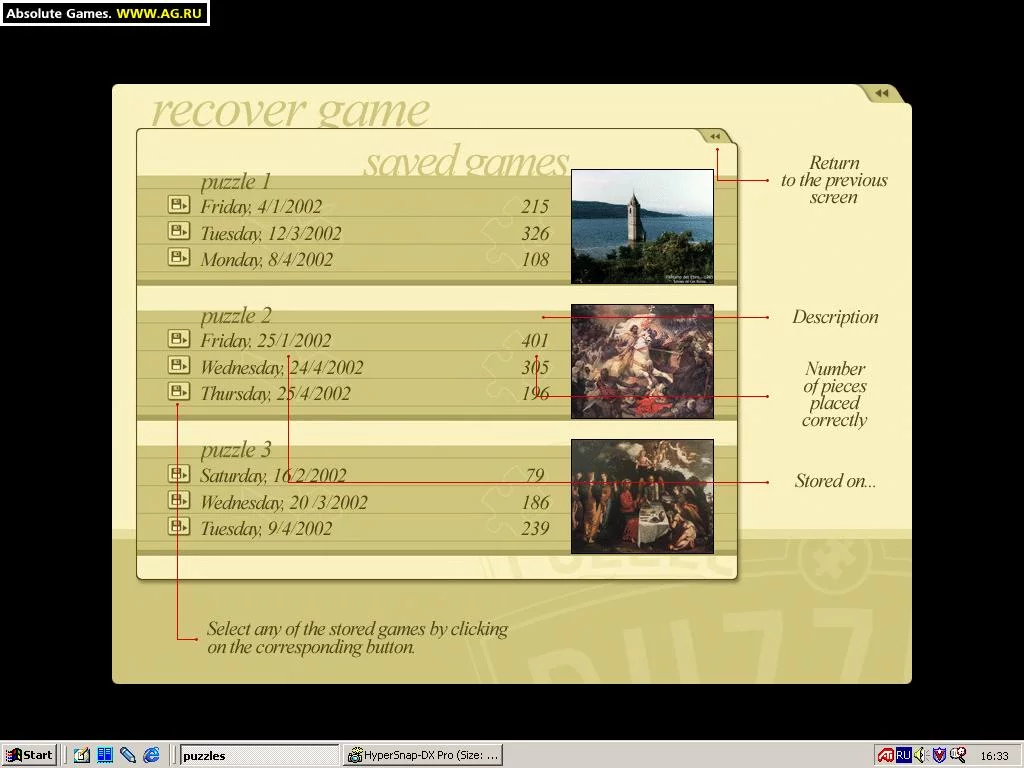The width and height of the screenshot is (1024, 768).
Task: Click the shield tray icon
Action: click(939, 756)
